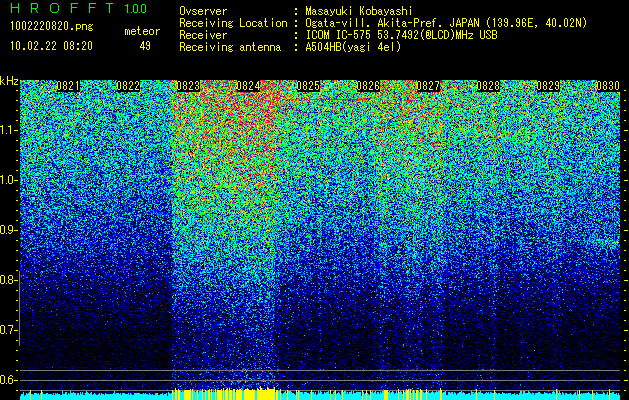Click the HROFFT 1.0.0 title text
The height and width of the screenshot is (400, 629).
(78, 8)
